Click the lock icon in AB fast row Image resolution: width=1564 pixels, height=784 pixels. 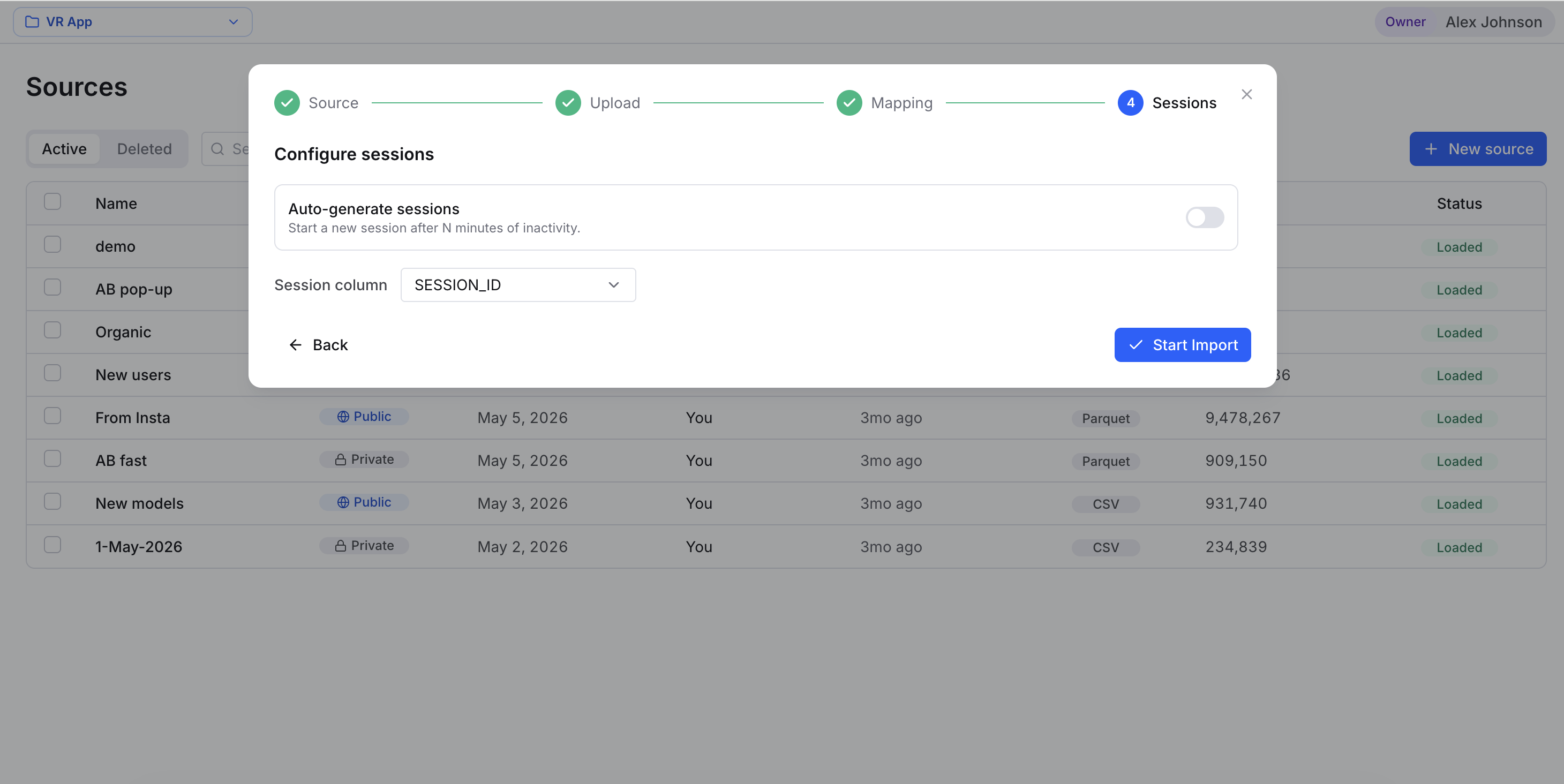click(341, 460)
